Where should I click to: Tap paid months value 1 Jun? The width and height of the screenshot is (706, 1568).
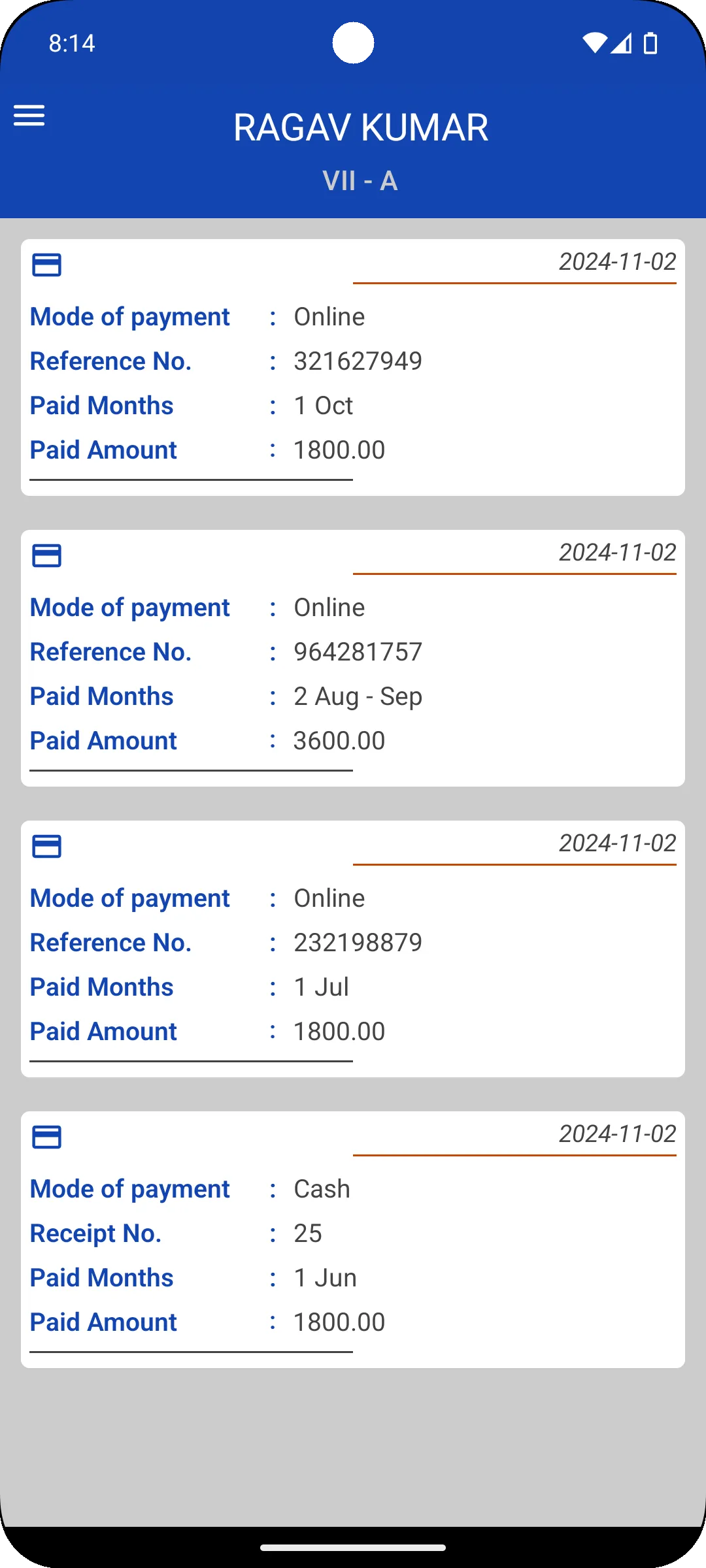click(325, 1278)
